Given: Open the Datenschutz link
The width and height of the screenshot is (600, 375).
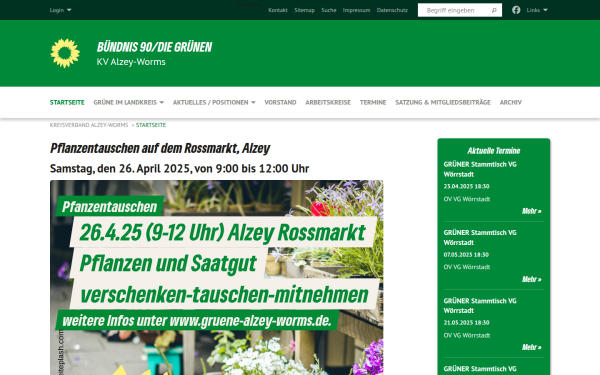Looking at the screenshot, I should 392,10.
